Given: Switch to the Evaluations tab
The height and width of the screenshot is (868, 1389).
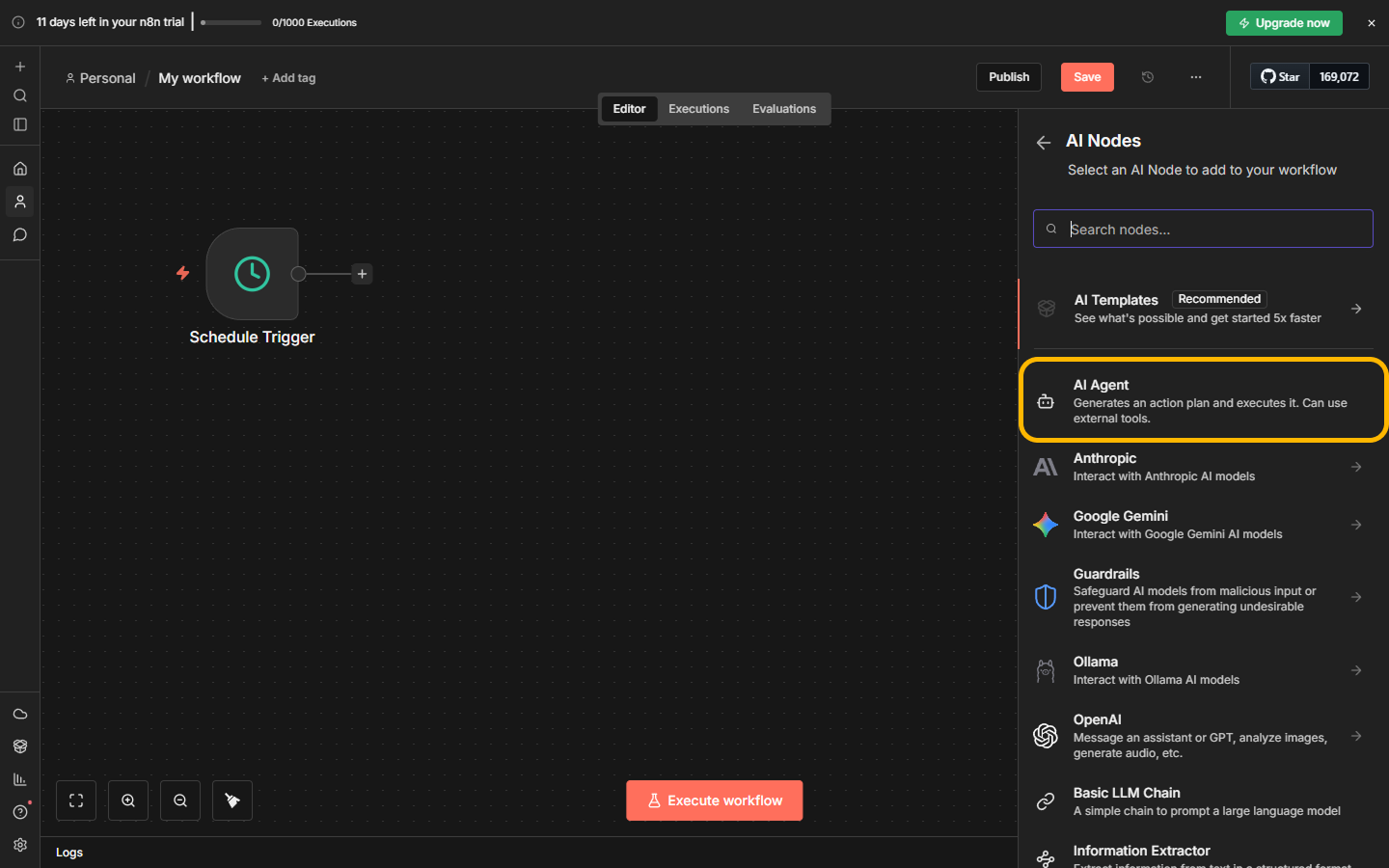Looking at the screenshot, I should [x=783, y=109].
